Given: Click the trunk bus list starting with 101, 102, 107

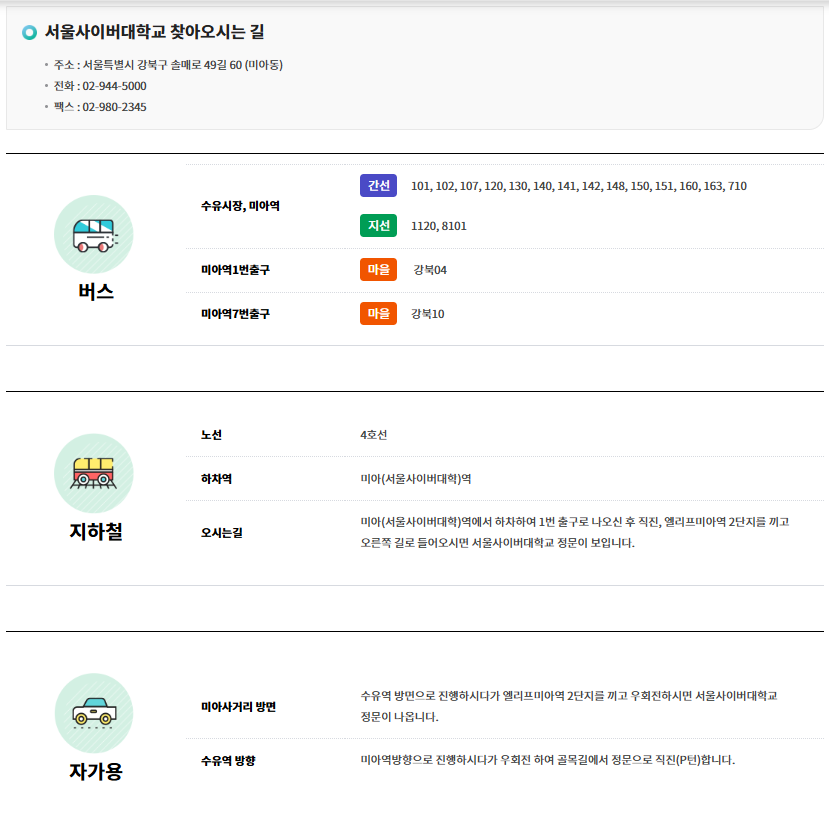Looking at the screenshot, I should click(x=579, y=186).
